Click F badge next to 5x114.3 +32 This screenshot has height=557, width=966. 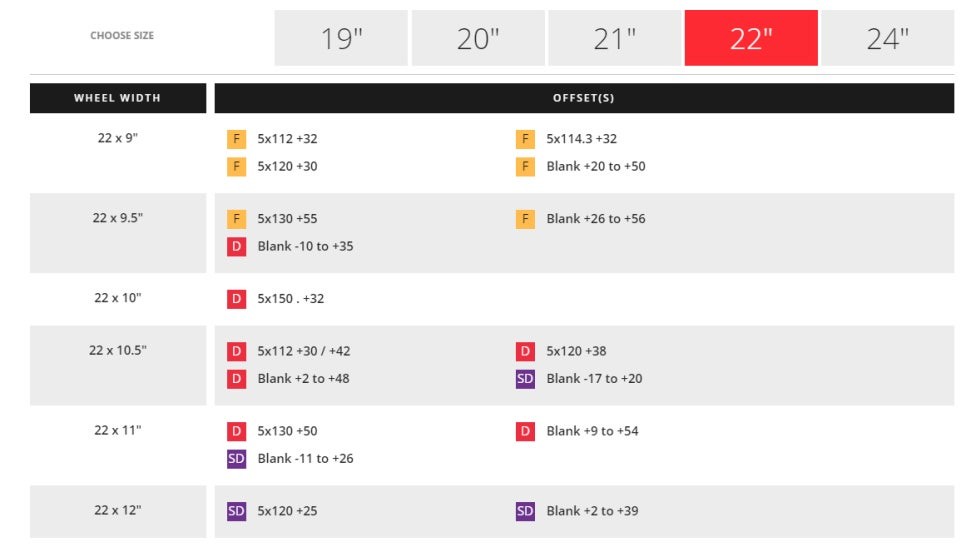(x=525, y=139)
